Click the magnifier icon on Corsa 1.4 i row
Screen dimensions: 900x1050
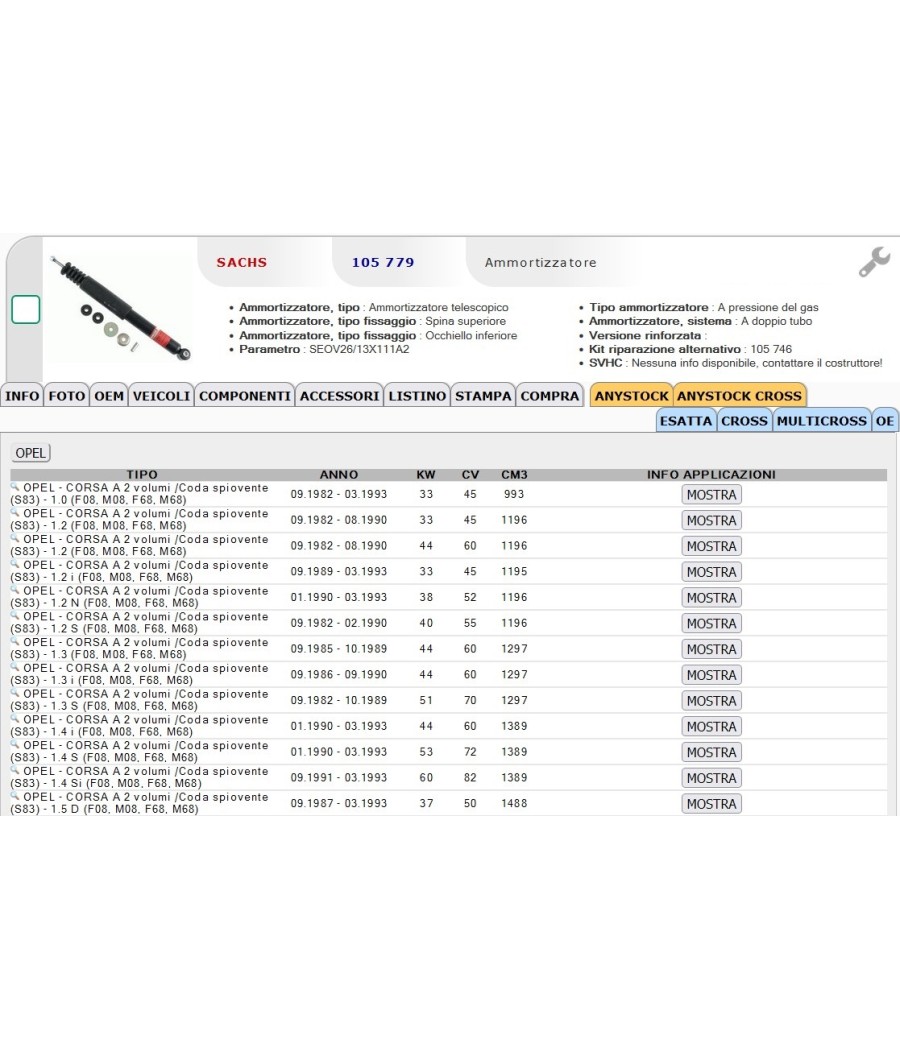tap(15, 719)
